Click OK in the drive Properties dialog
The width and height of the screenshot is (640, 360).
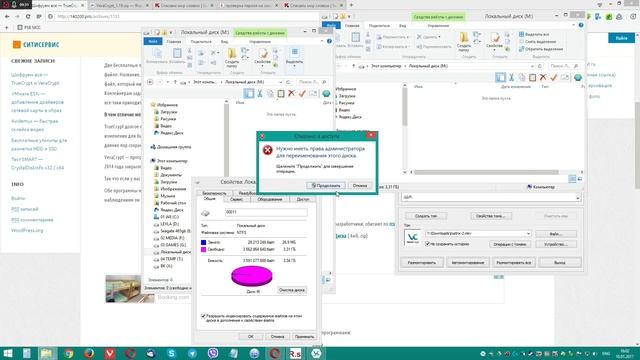tap(251, 337)
